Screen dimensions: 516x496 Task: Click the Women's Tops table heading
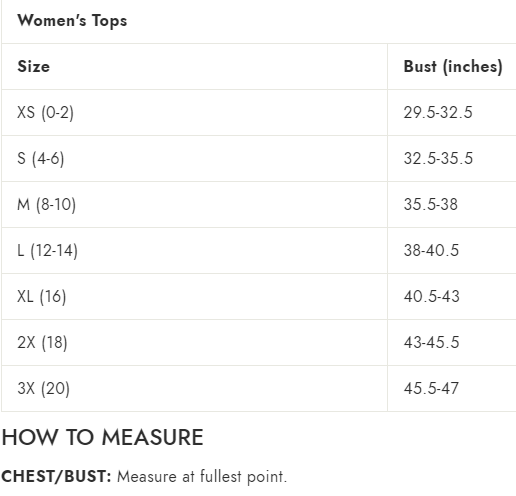tap(72, 21)
